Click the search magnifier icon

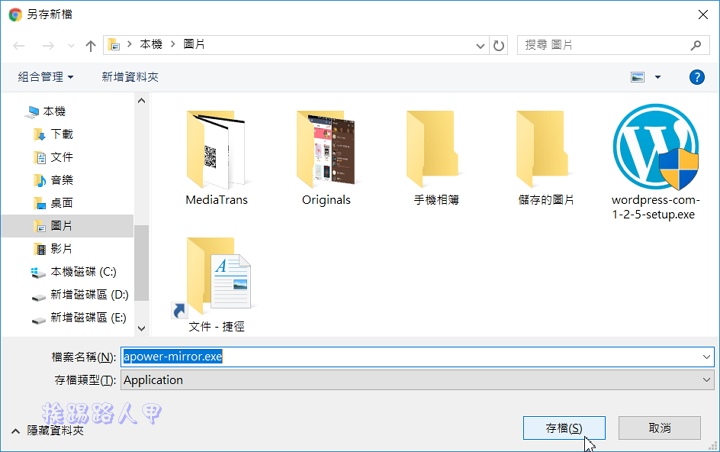(x=696, y=45)
